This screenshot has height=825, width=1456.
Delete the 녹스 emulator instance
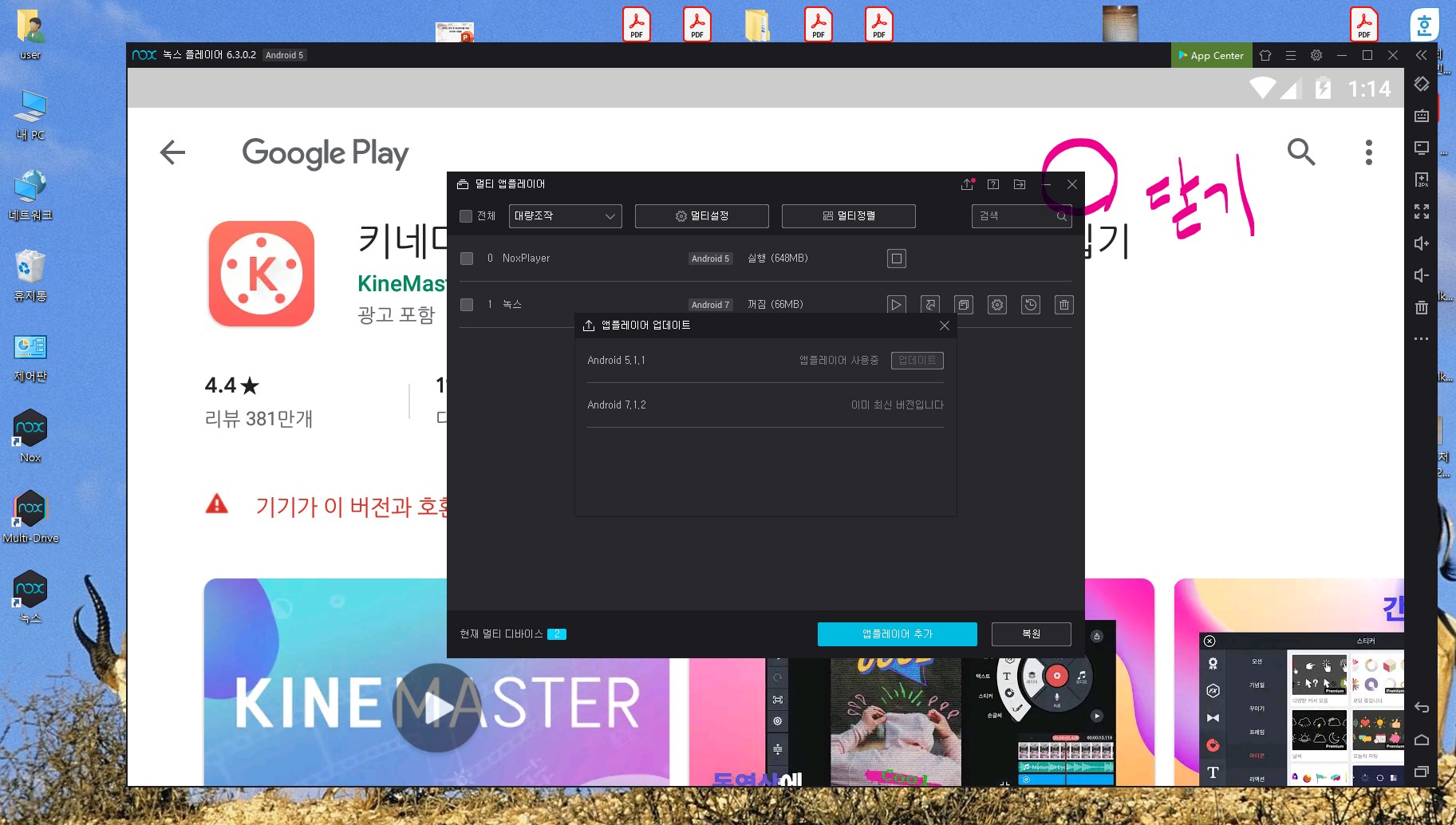(x=1064, y=305)
